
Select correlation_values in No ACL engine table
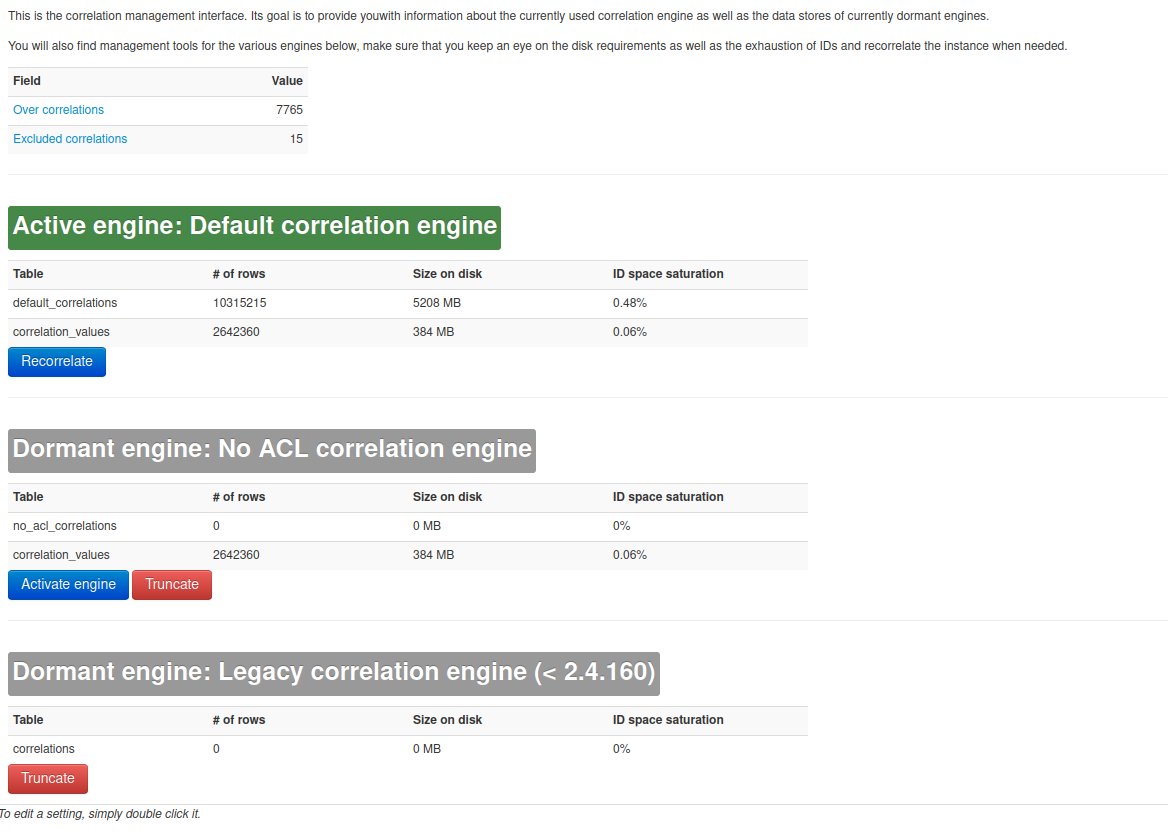coord(61,554)
